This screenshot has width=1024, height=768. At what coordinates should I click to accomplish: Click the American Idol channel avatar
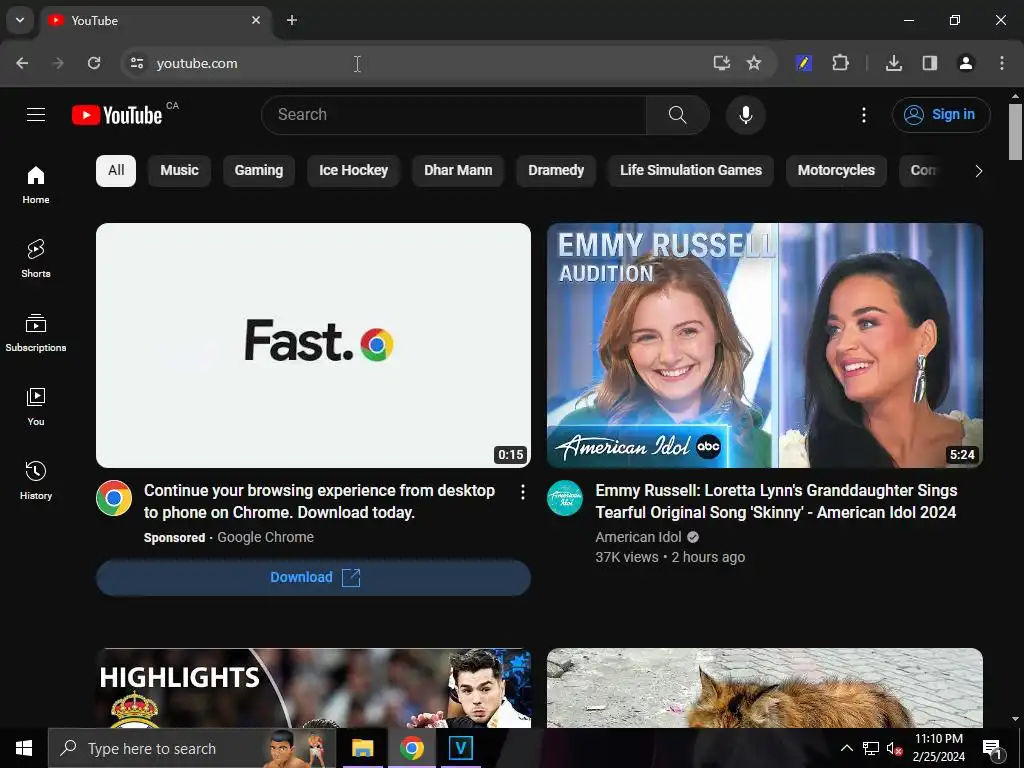pyautogui.click(x=565, y=498)
